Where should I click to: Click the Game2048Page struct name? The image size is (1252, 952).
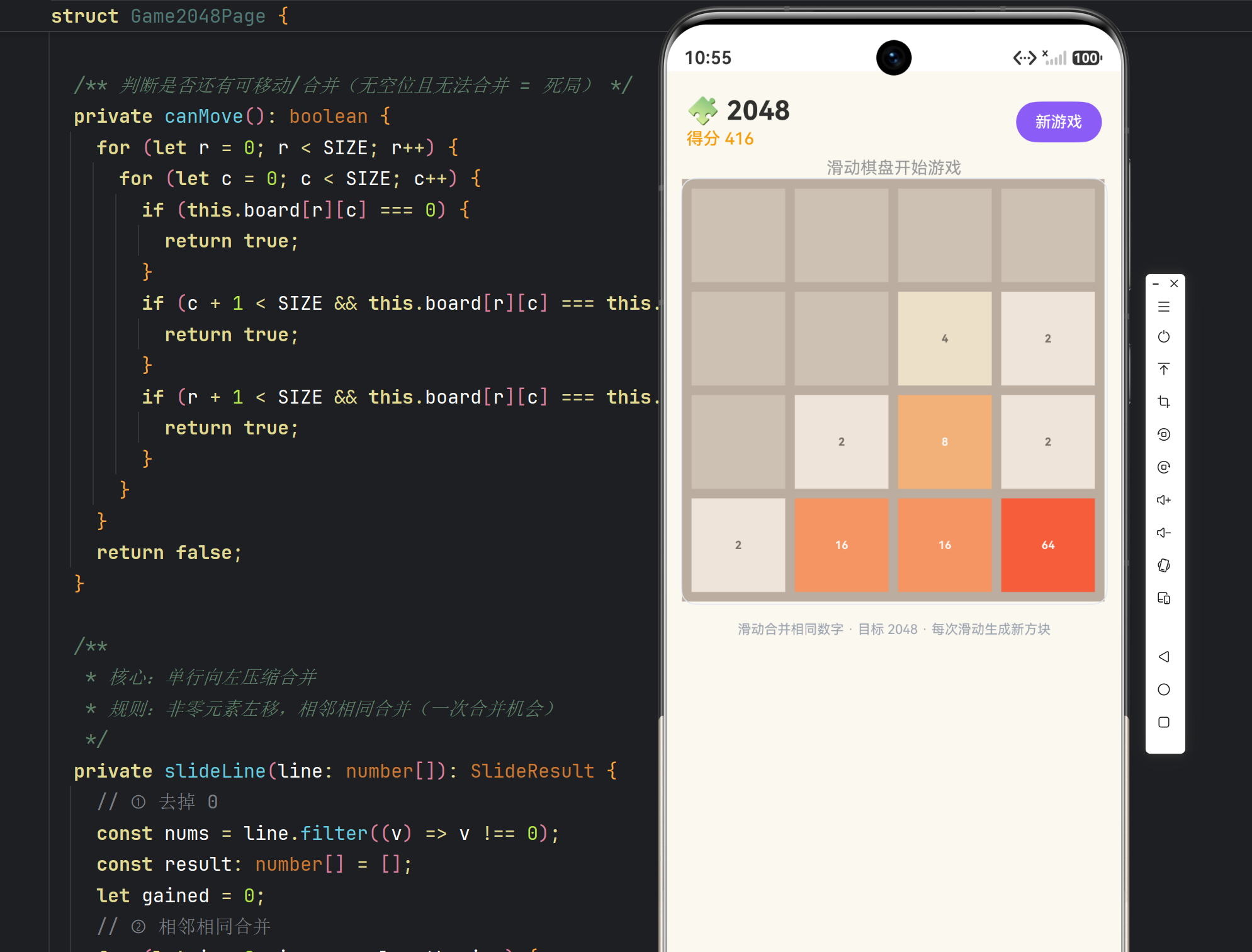[x=198, y=16]
